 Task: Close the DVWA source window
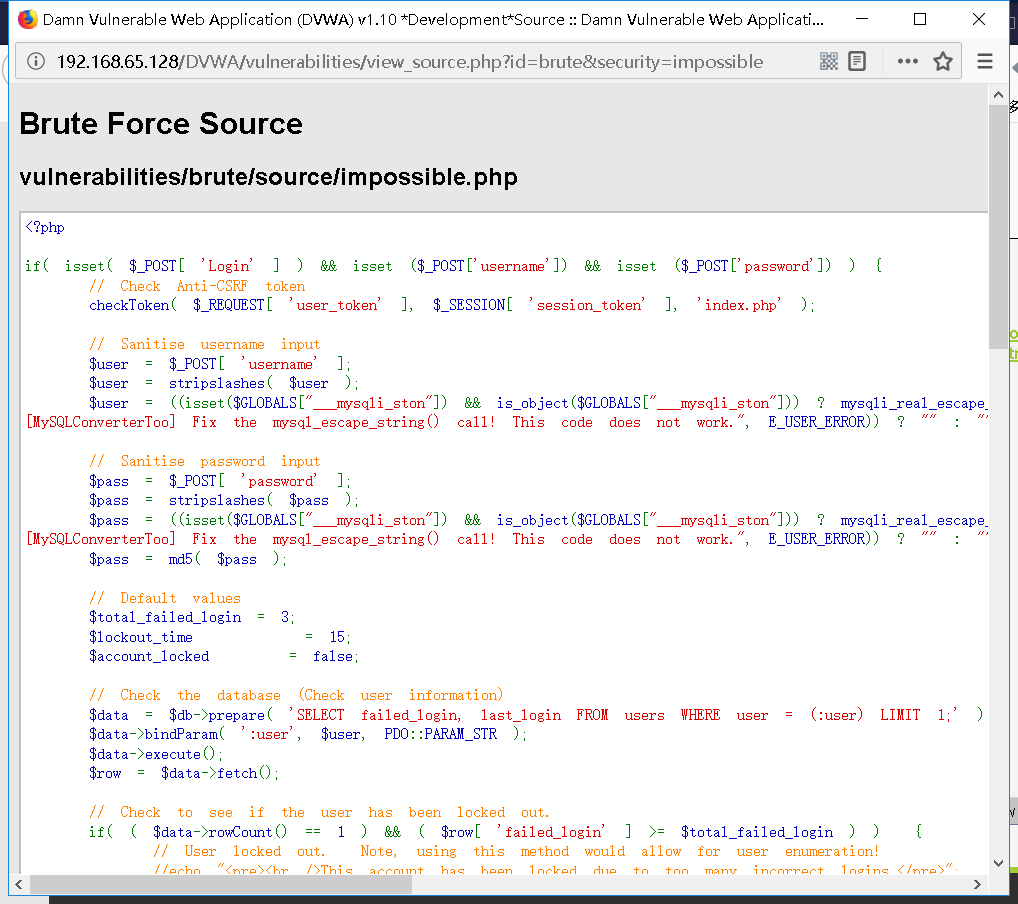click(979, 19)
